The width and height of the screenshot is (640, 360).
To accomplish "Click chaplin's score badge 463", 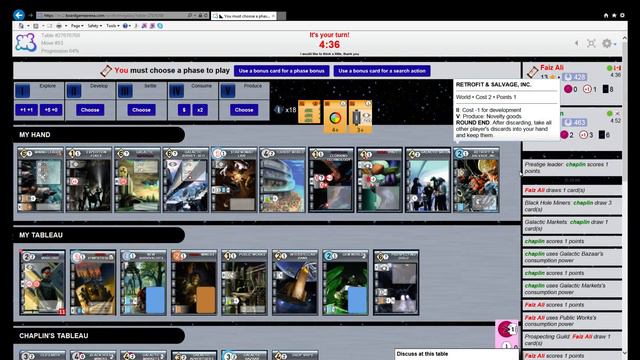I will [575, 122].
